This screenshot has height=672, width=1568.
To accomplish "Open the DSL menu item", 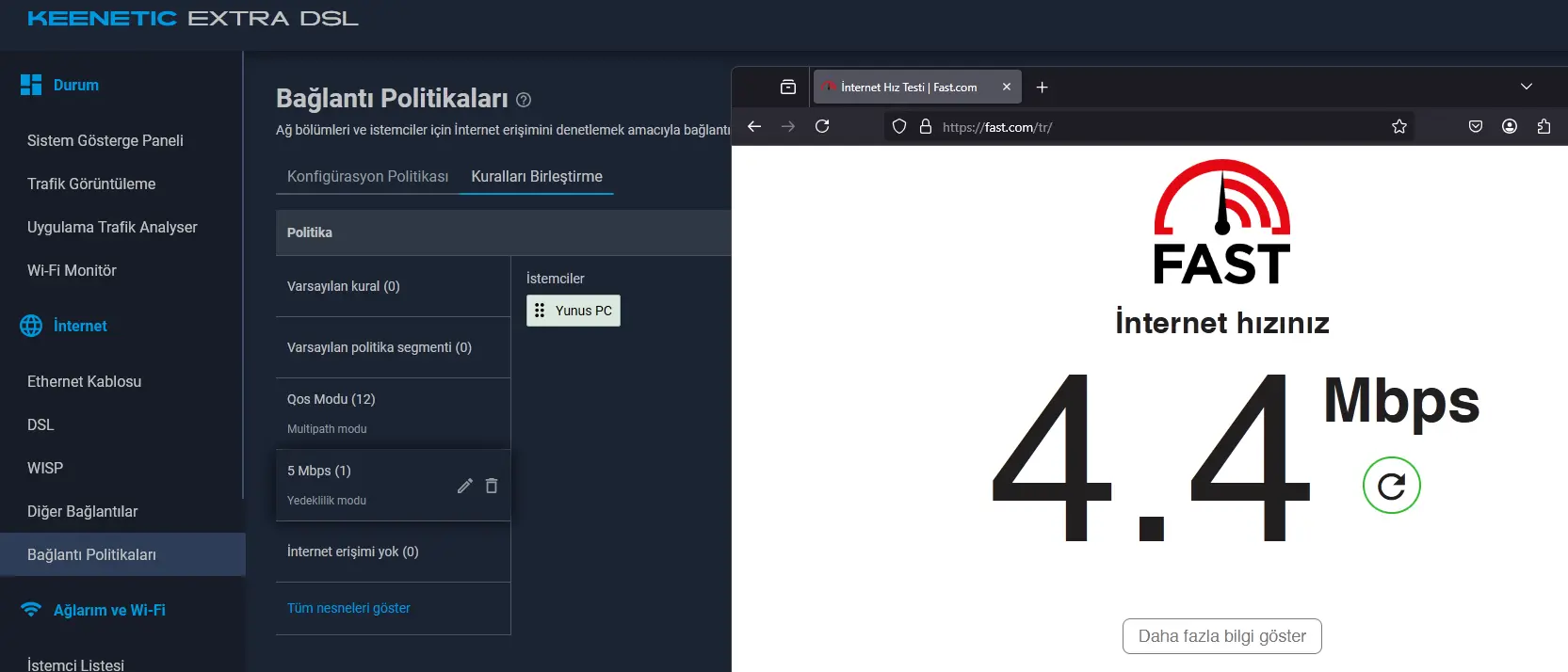I will point(40,424).
